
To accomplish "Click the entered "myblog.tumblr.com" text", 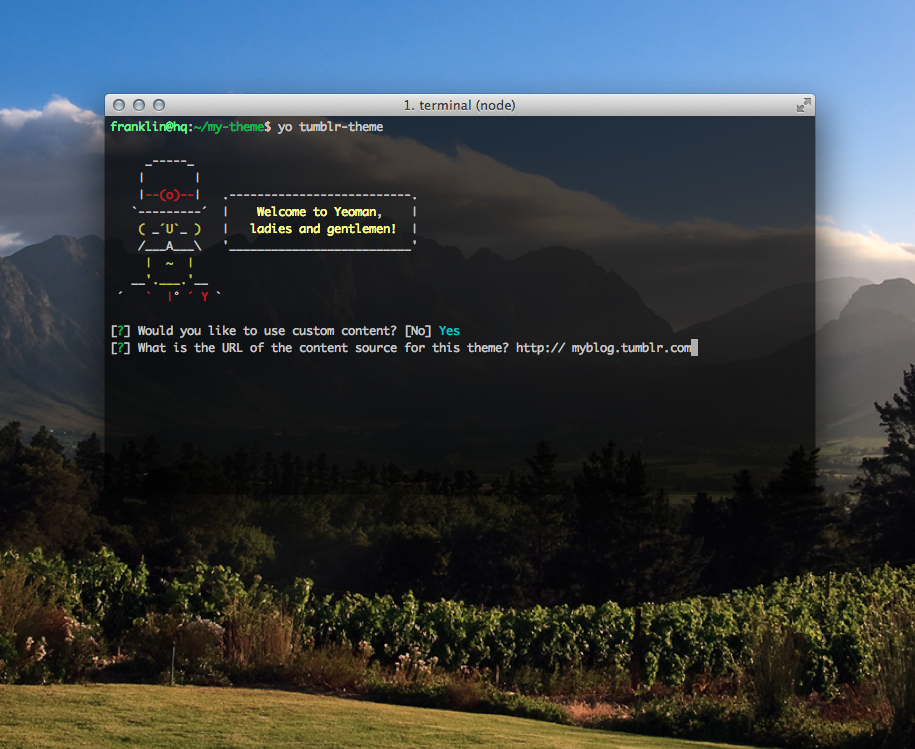I will tap(631, 348).
